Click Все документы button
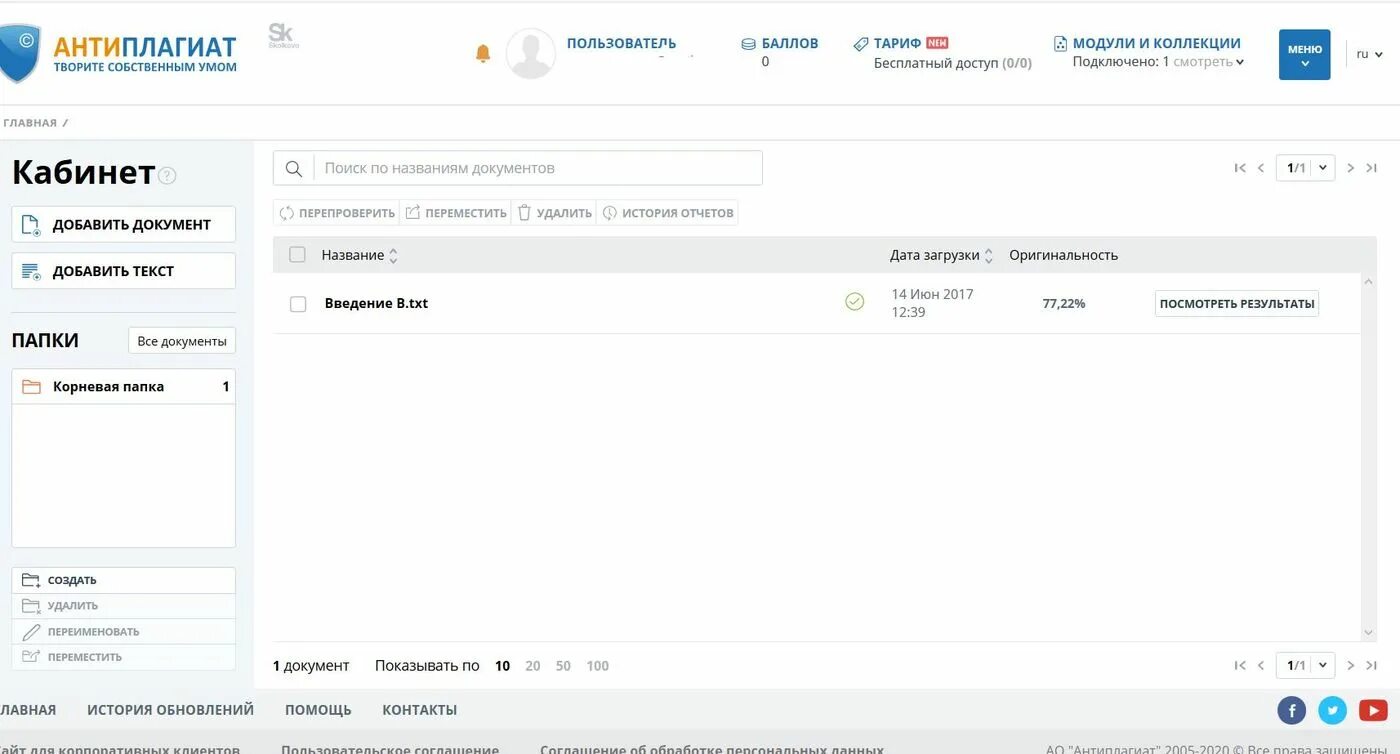1400x754 pixels. tap(182, 341)
